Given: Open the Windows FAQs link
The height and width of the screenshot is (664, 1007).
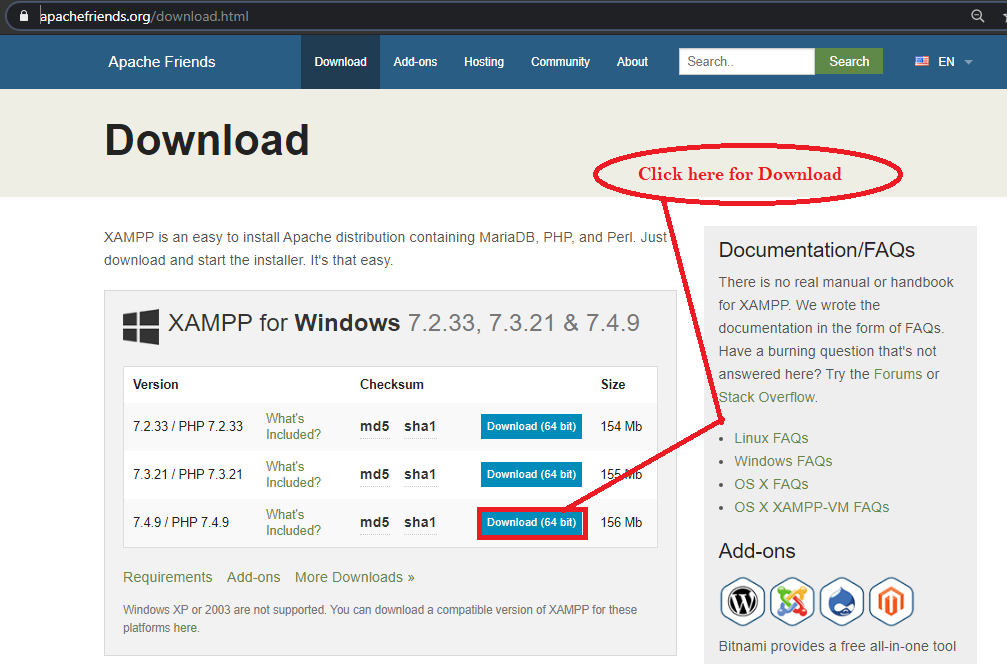Looking at the screenshot, I should click(783, 462).
